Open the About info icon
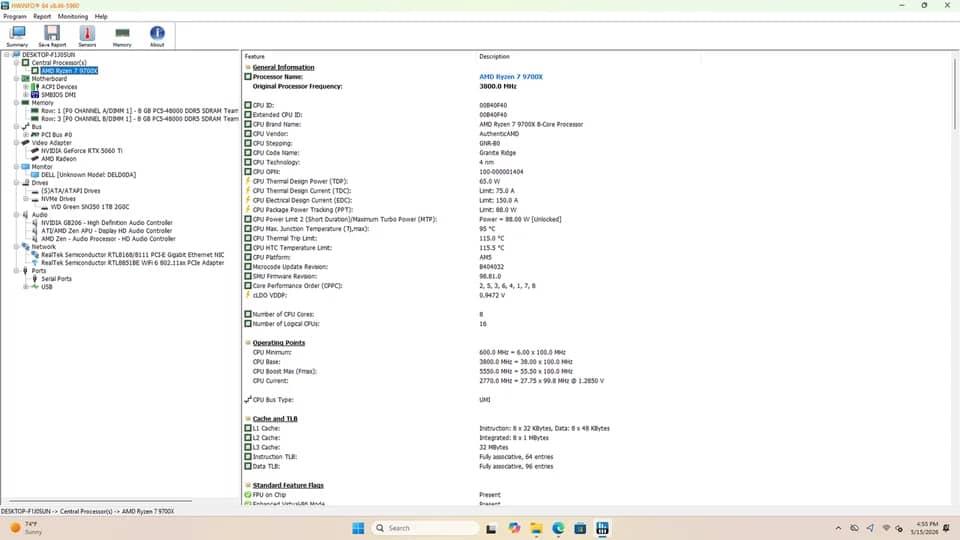 157,36
